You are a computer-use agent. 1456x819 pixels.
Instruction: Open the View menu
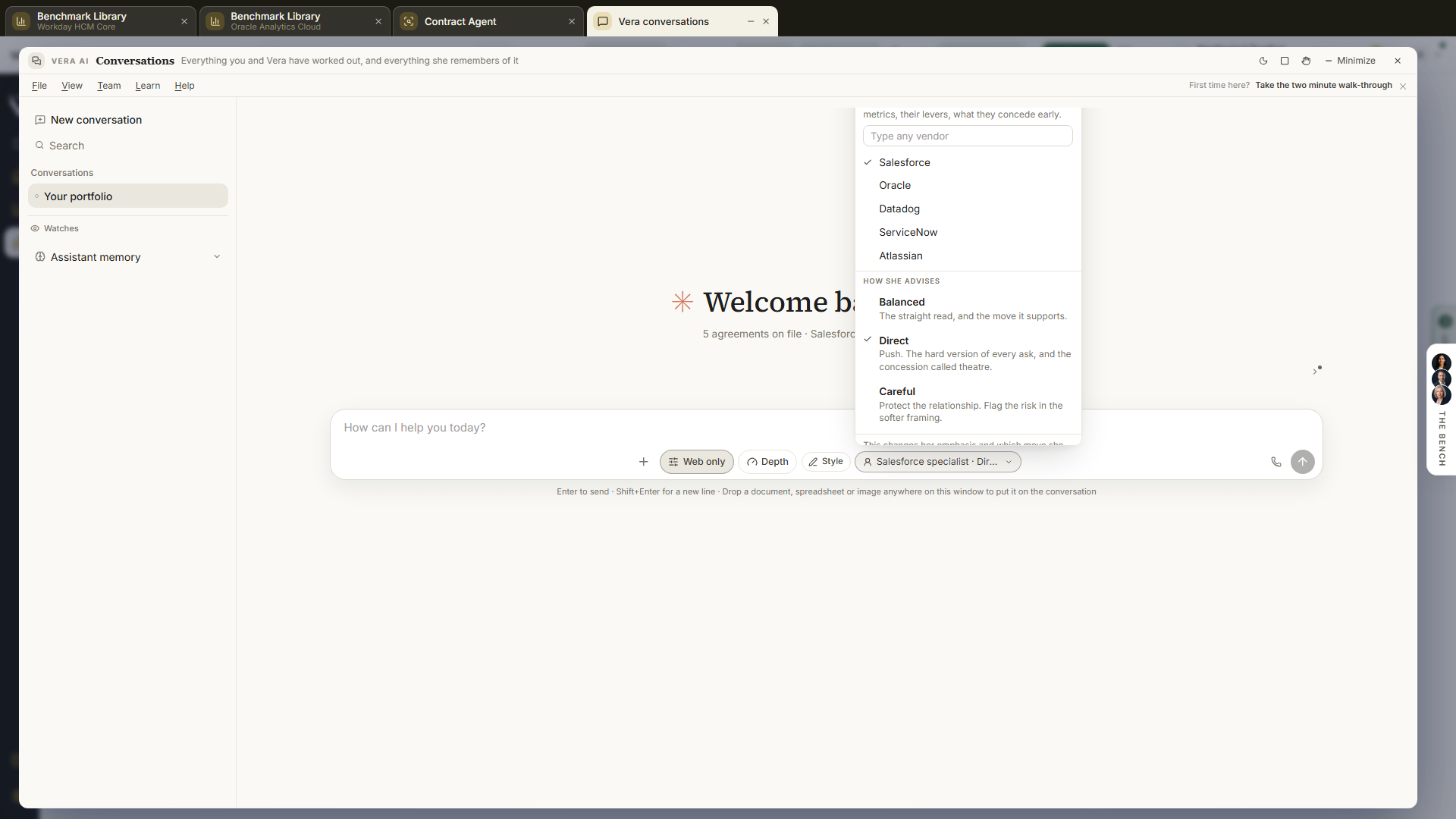coord(72,86)
